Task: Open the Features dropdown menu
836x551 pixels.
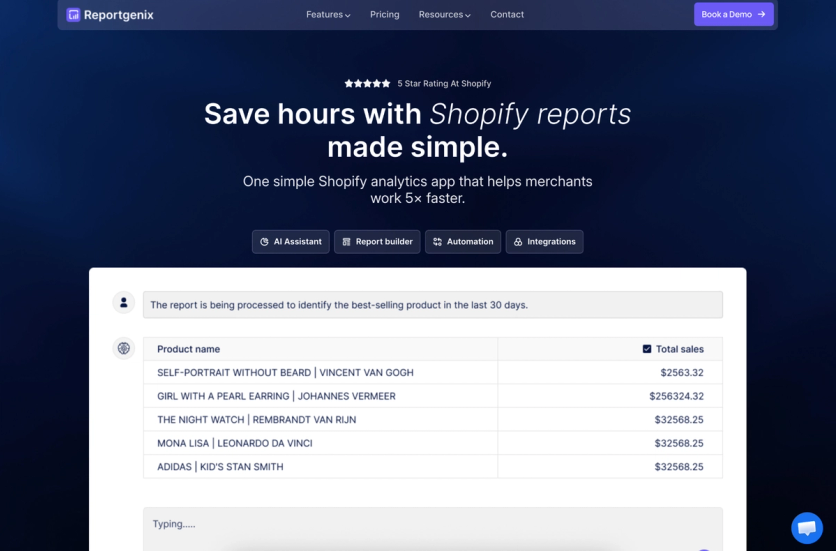Action: click(328, 14)
